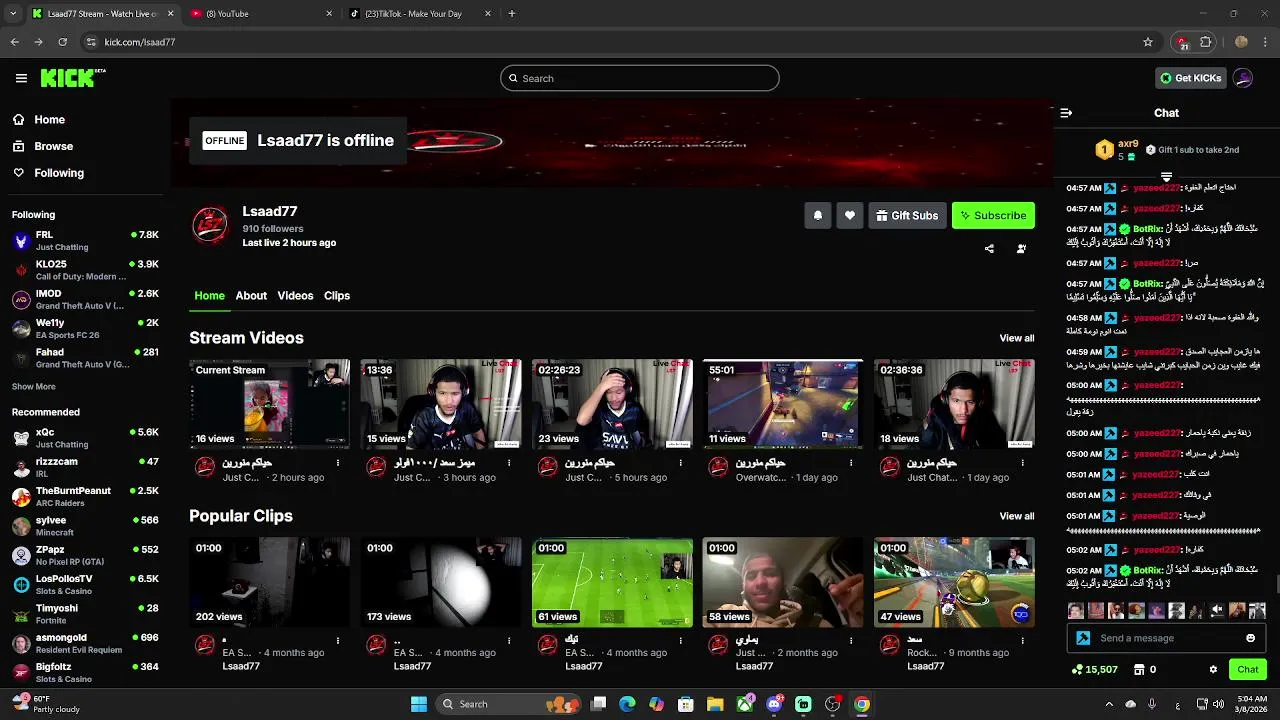Collapse the chat panel
Viewport: 1280px width, 720px height.
(x=1066, y=113)
